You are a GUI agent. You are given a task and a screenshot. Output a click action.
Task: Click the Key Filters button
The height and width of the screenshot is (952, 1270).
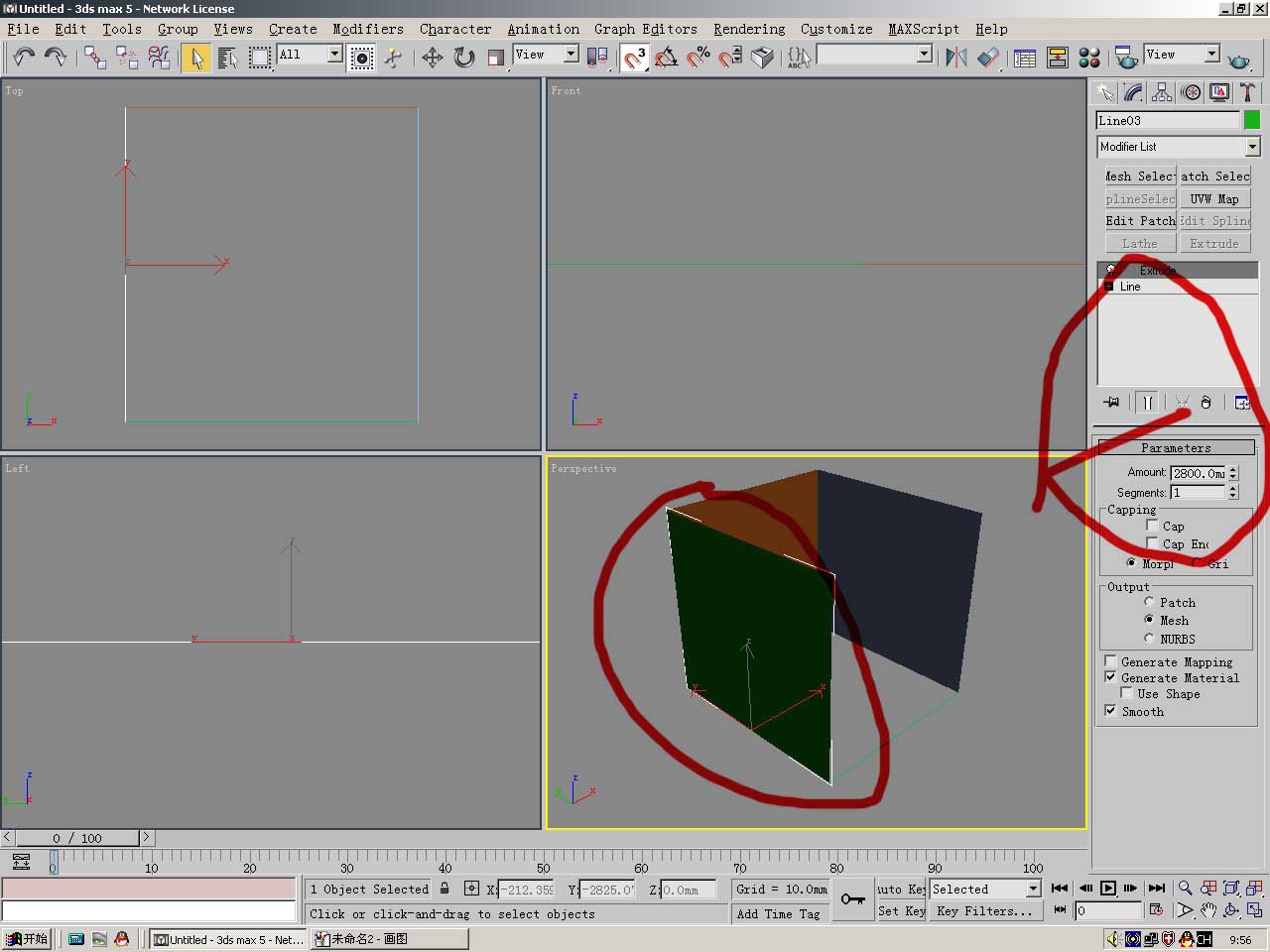coord(984,911)
